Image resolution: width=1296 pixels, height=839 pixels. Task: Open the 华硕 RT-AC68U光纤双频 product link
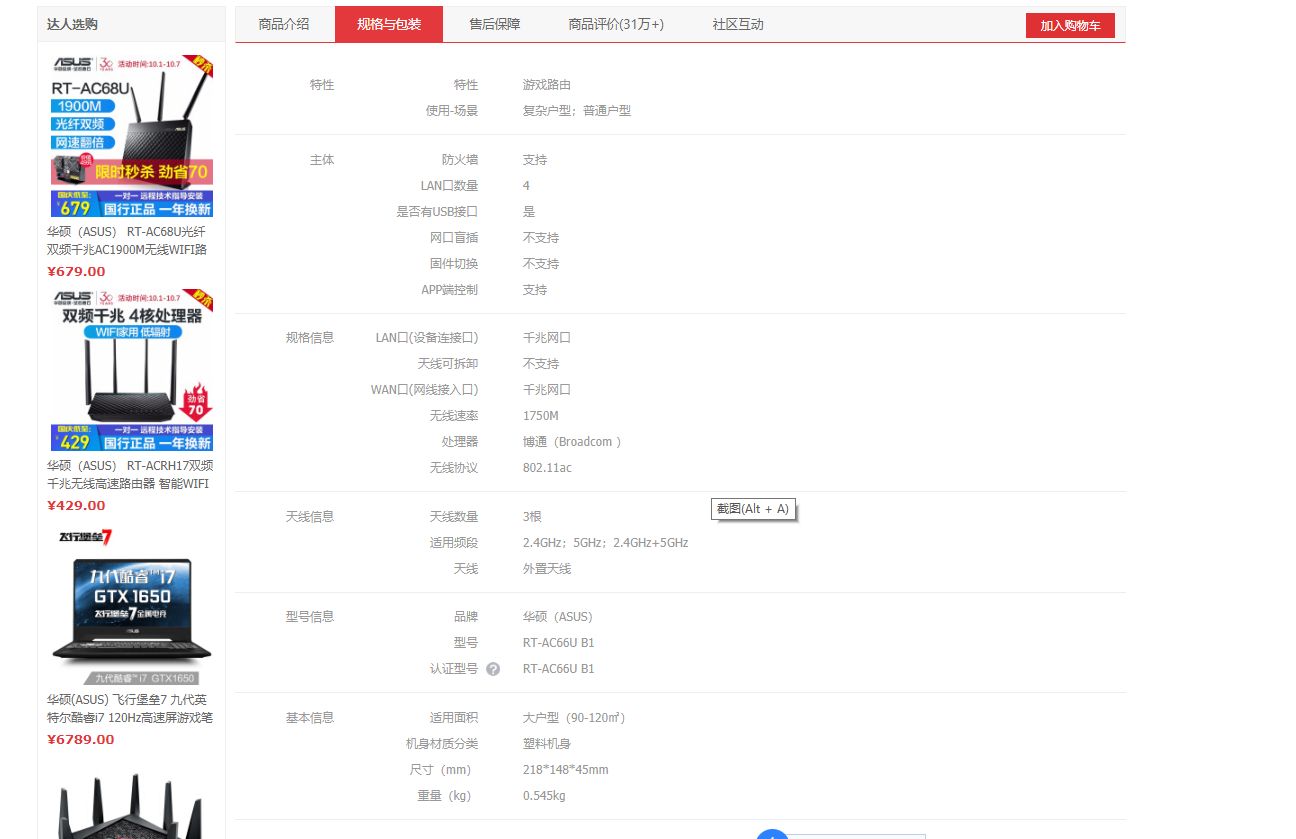coord(127,241)
